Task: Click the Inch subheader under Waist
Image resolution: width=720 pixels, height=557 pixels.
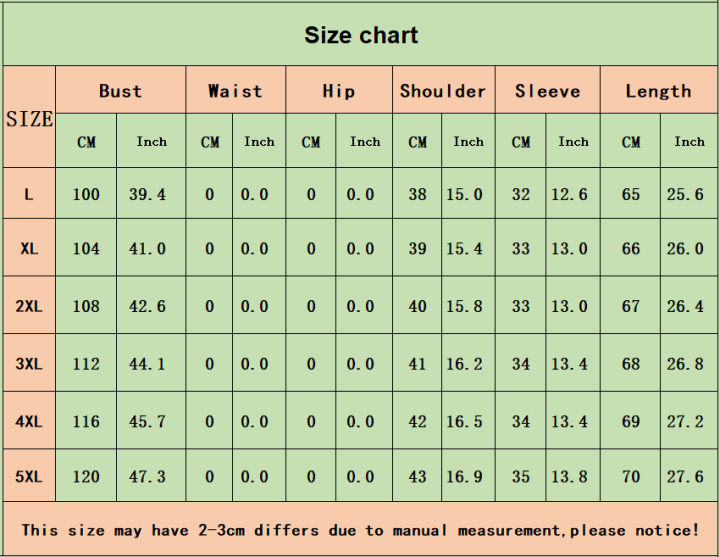Action: point(259,141)
